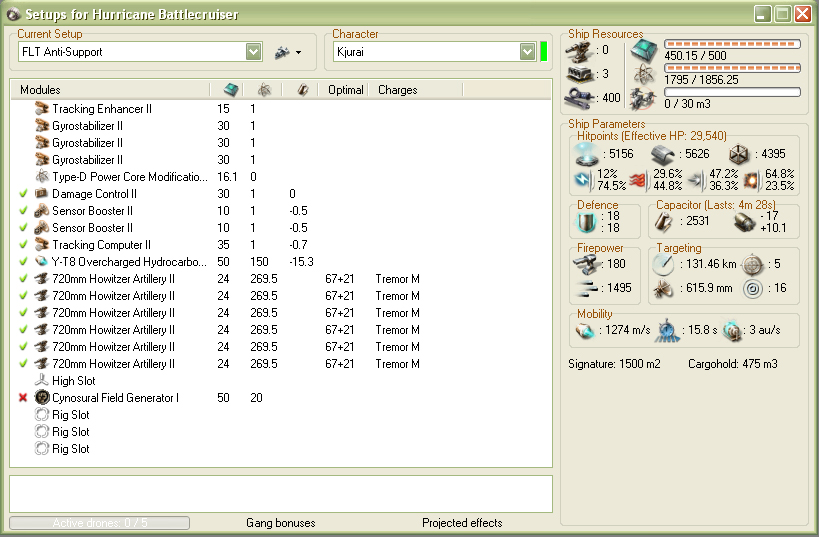Click the powergrid column header icon
This screenshot has width=819, height=537.
tap(264, 90)
